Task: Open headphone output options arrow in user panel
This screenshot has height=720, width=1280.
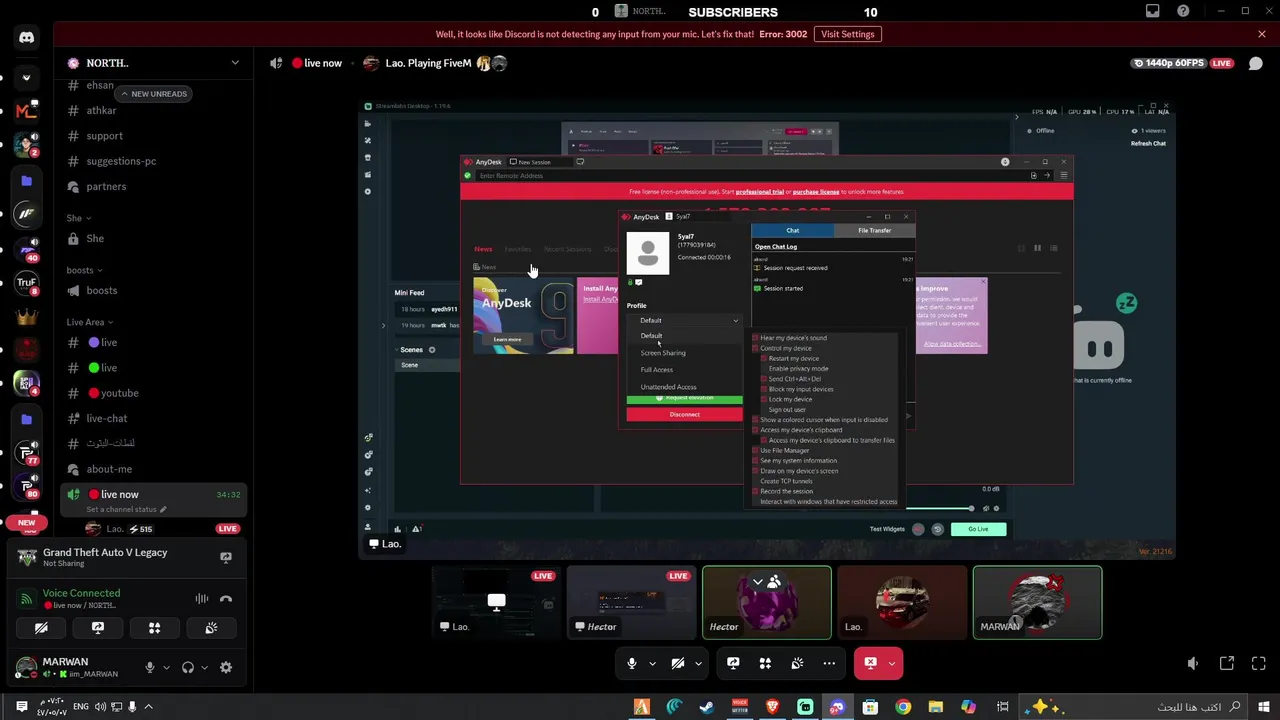Action: (204, 667)
